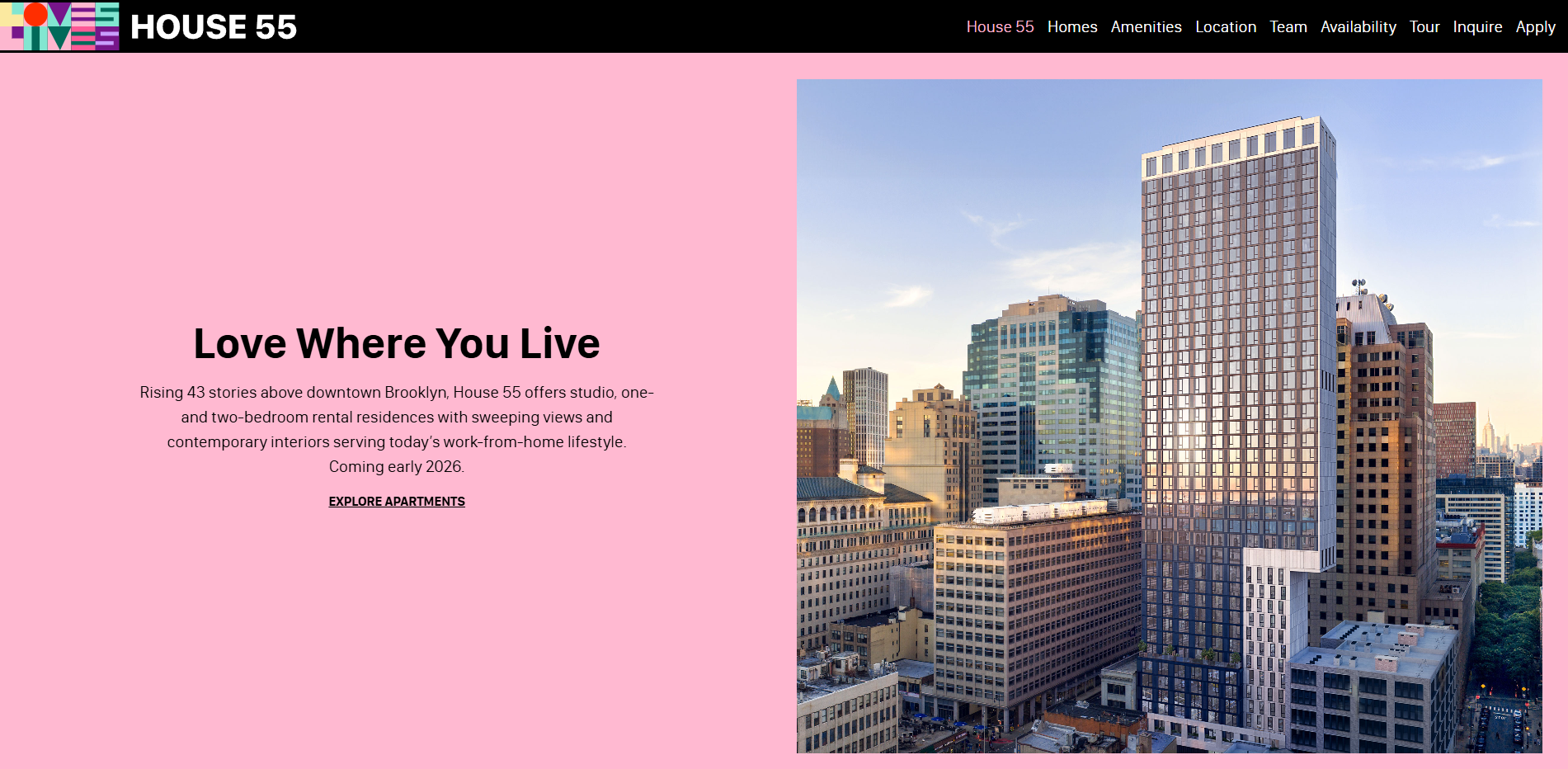Click the red circle in the logo
This screenshot has width=1568, height=769.
pos(35,14)
